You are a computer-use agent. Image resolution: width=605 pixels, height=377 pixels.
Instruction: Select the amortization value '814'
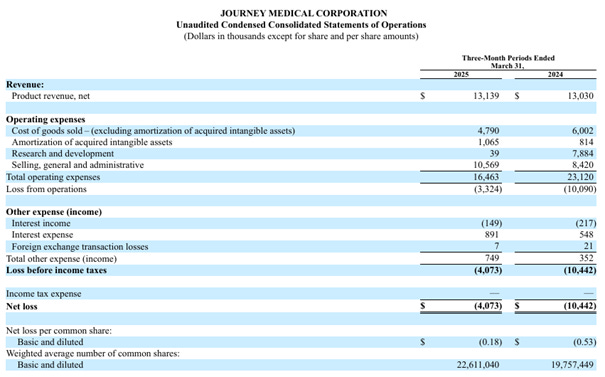coord(586,142)
